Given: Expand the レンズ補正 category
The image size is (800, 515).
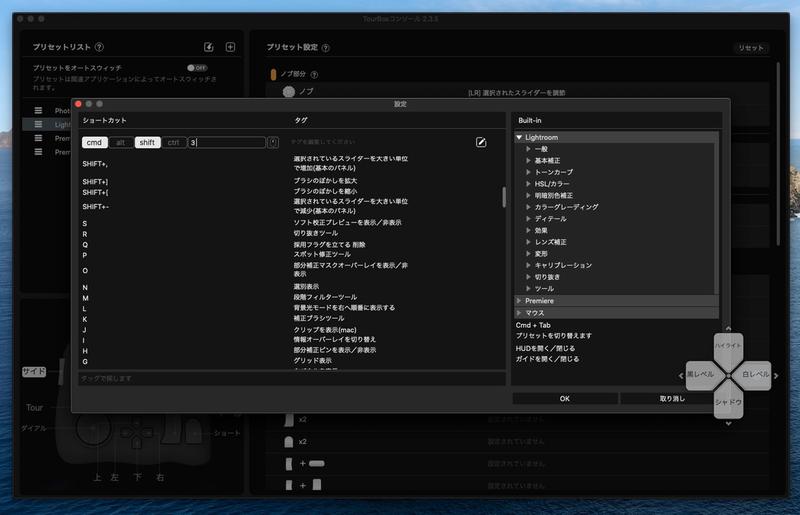Looking at the screenshot, I should [x=529, y=242].
